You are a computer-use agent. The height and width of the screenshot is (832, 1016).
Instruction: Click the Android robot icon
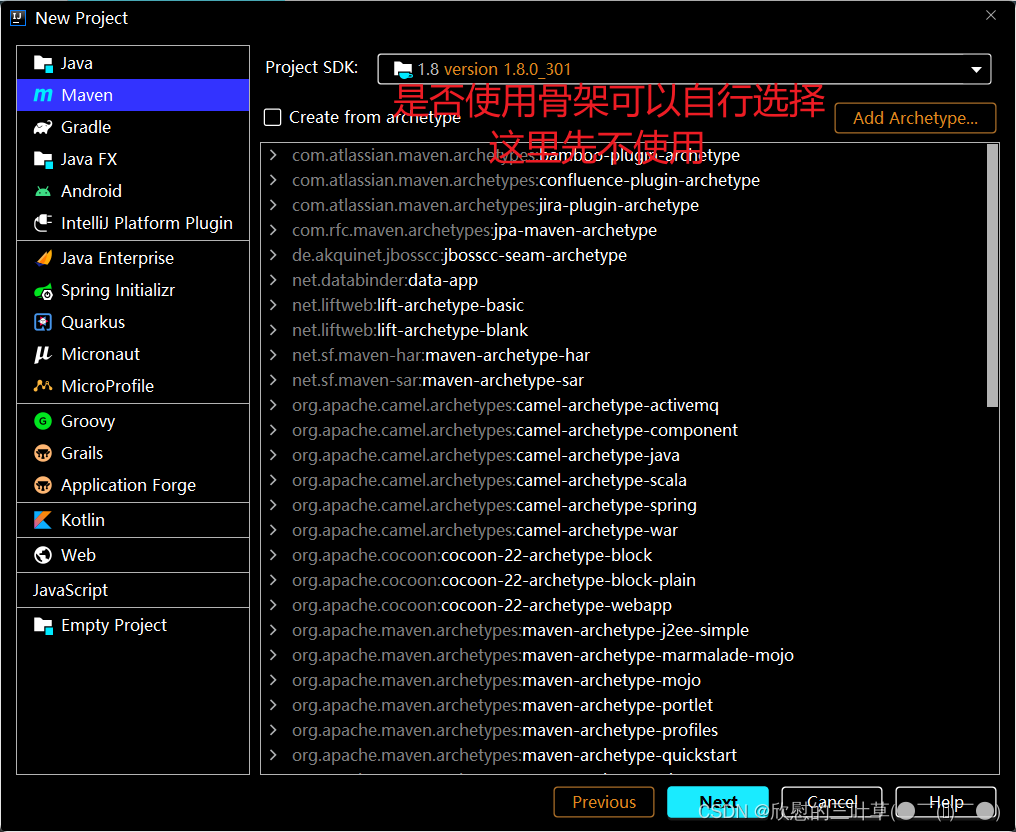43,191
